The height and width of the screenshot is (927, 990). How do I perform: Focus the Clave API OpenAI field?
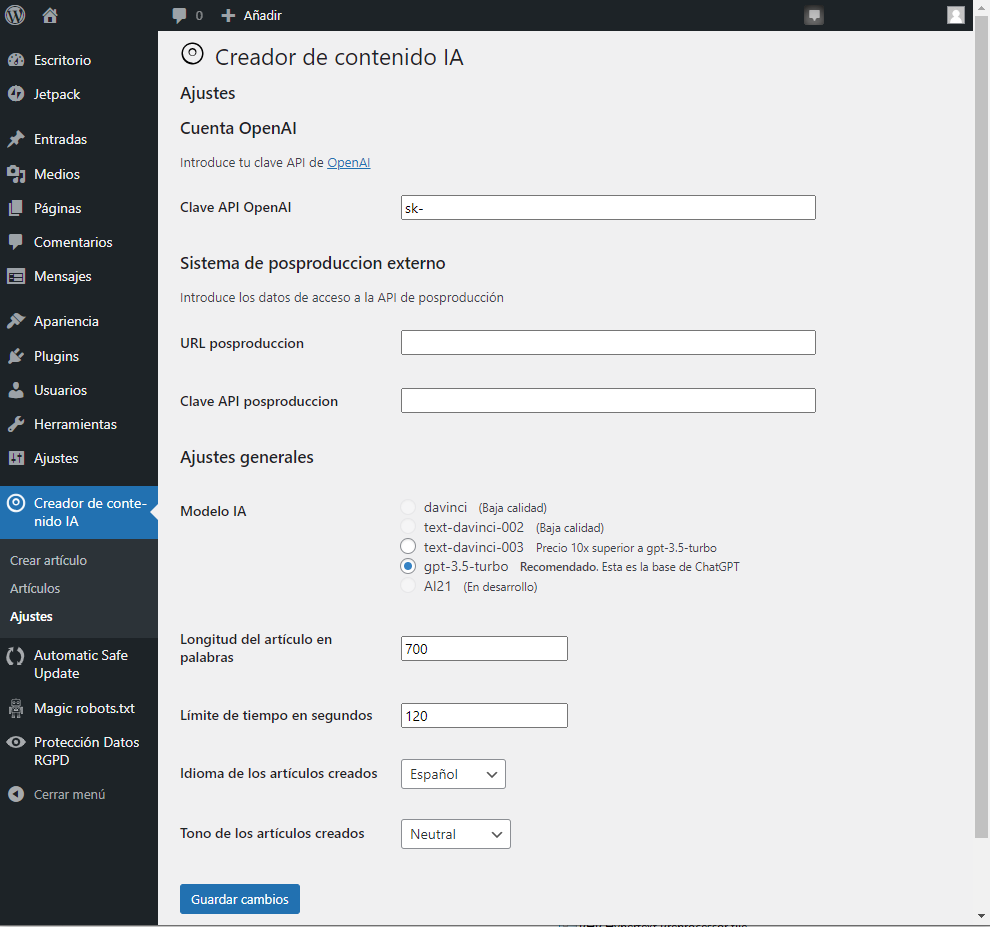[x=608, y=208]
